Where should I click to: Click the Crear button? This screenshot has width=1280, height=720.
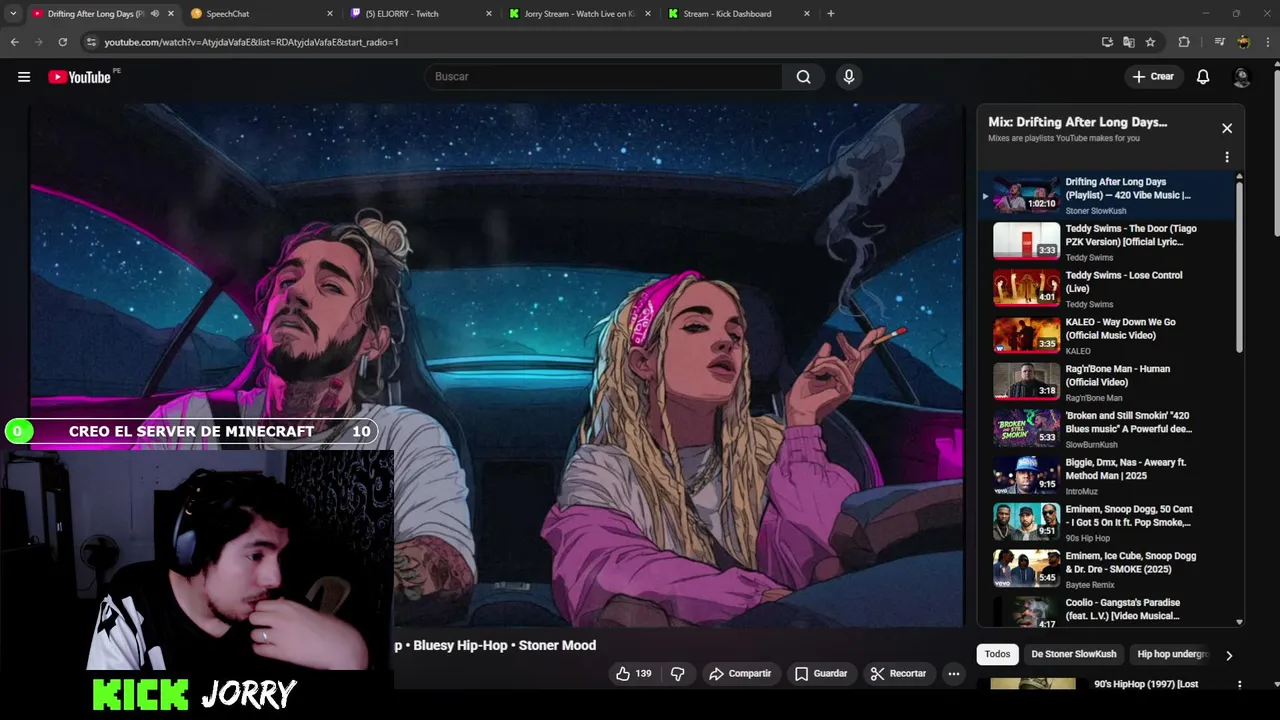[x=1152, y=77]
